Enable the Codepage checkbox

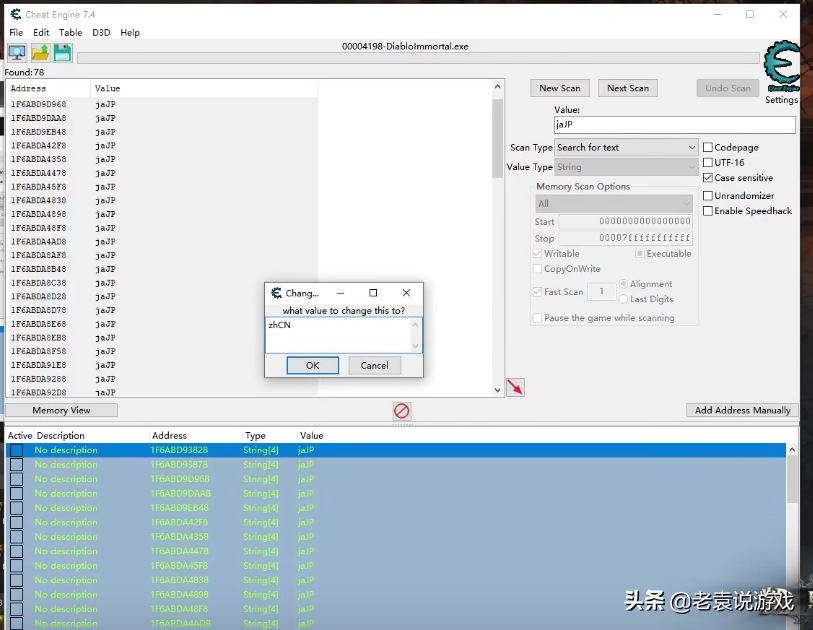[x=708, y=148]
